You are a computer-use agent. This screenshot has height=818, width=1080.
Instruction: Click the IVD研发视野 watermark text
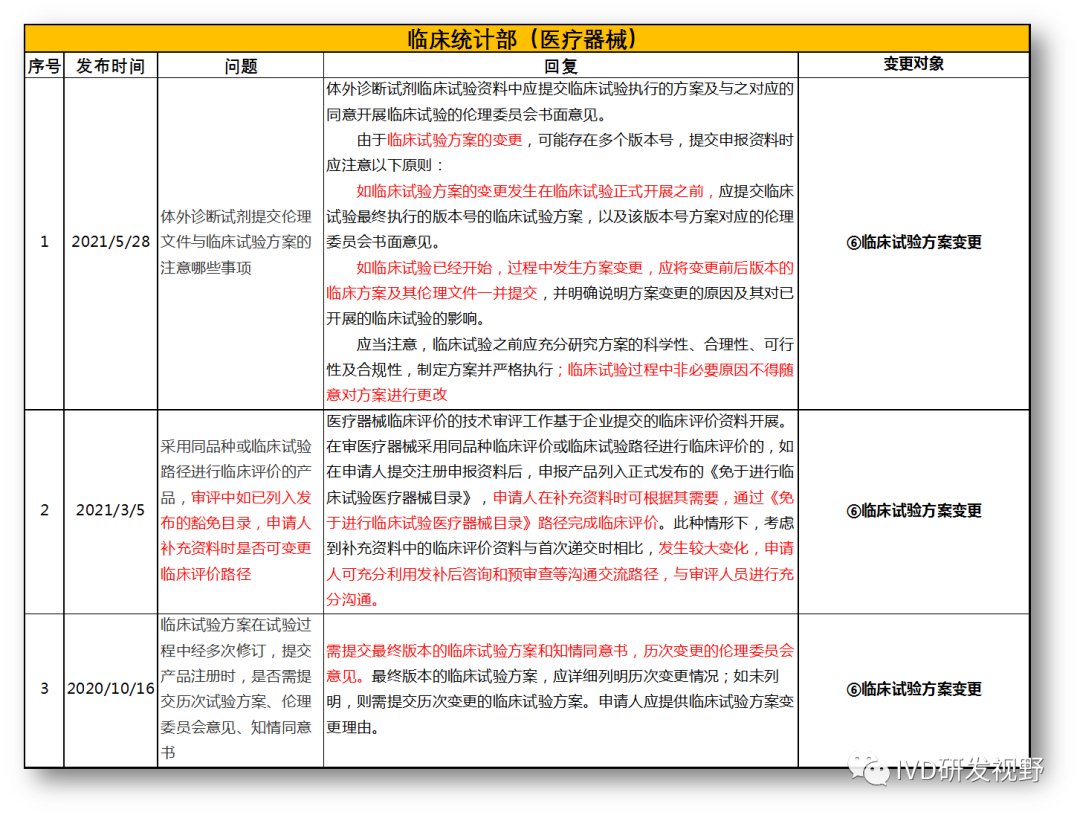click(x=968, y=769)
